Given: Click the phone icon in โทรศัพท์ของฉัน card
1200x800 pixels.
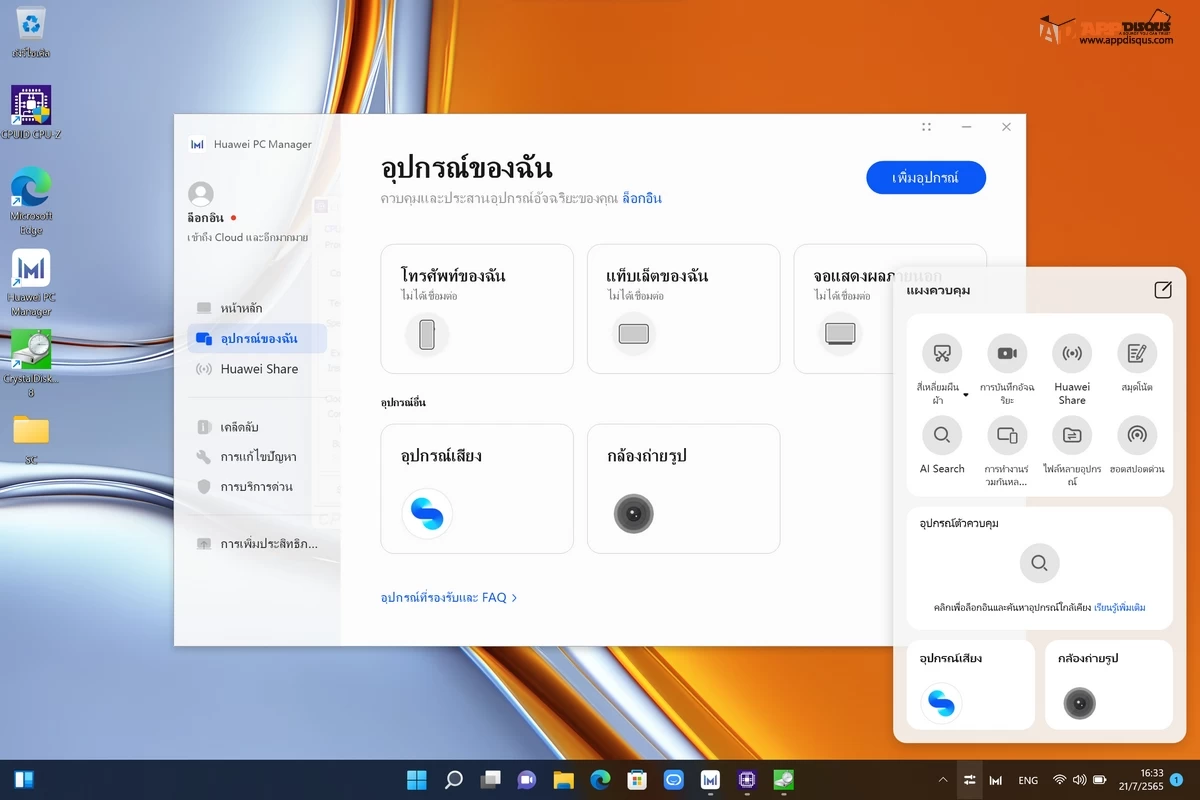Looking at the screenshot, I should coord(427,334).
